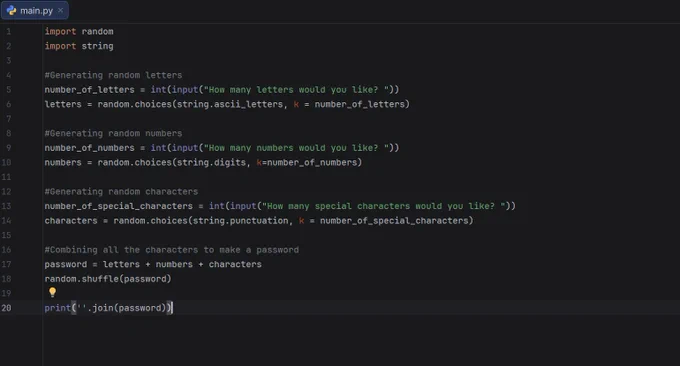This screenshot has height=366, width=680.
Task: Click 'k = number_of_letters' argument on line 6
Action: (350, 104)
